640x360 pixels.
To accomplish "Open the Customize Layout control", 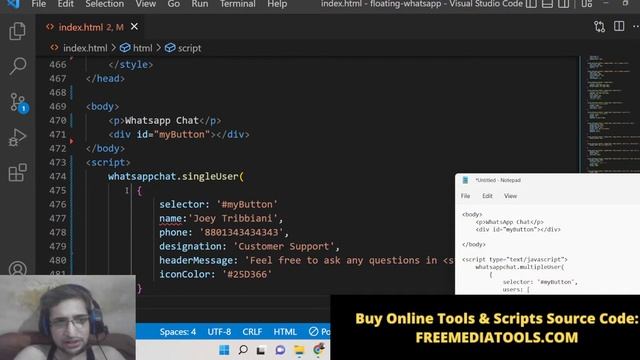I will [587, 4].
